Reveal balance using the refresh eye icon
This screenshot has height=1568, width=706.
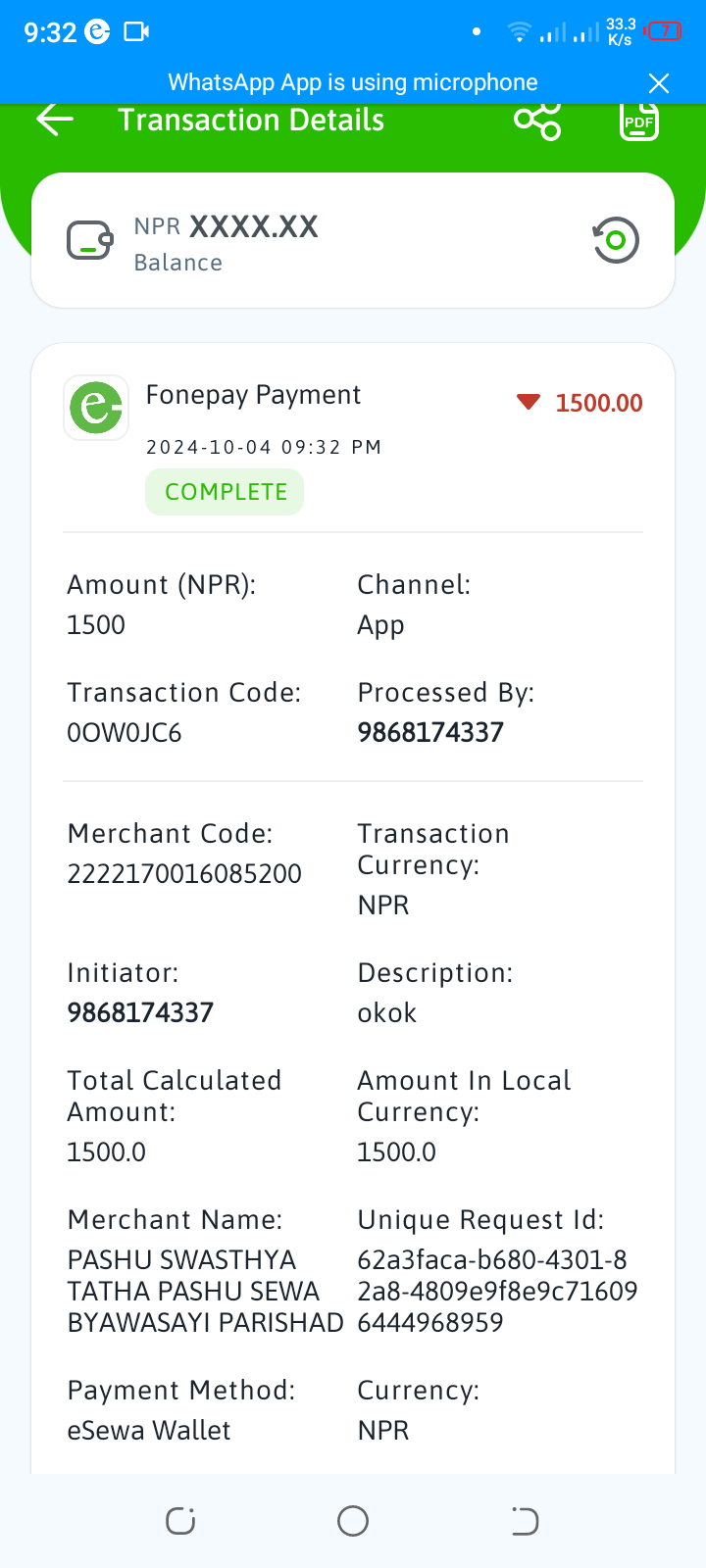616,240
